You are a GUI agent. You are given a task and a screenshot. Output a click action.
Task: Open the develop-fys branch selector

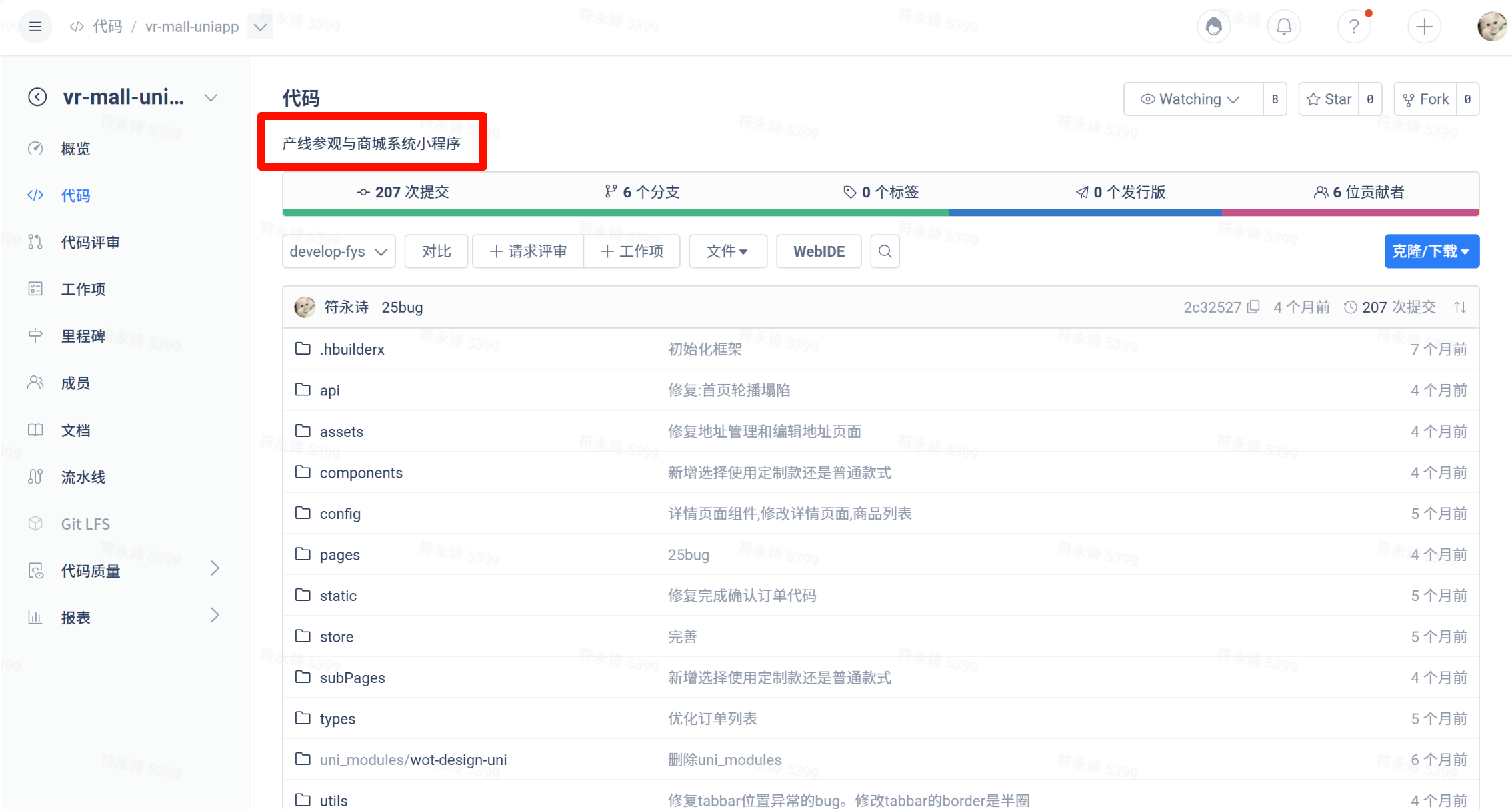338,251
